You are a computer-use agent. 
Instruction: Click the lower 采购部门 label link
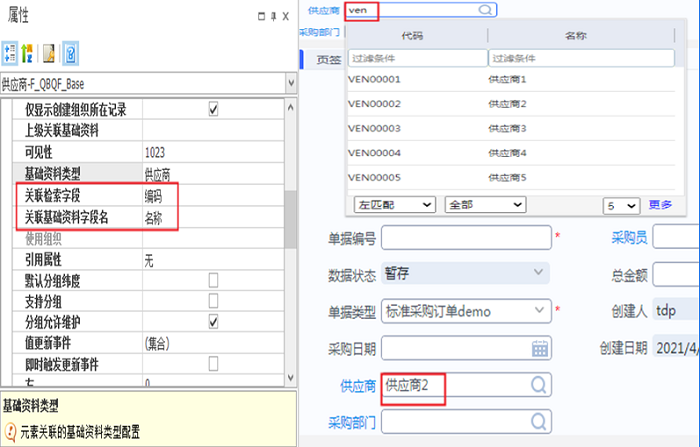point(352,422)
